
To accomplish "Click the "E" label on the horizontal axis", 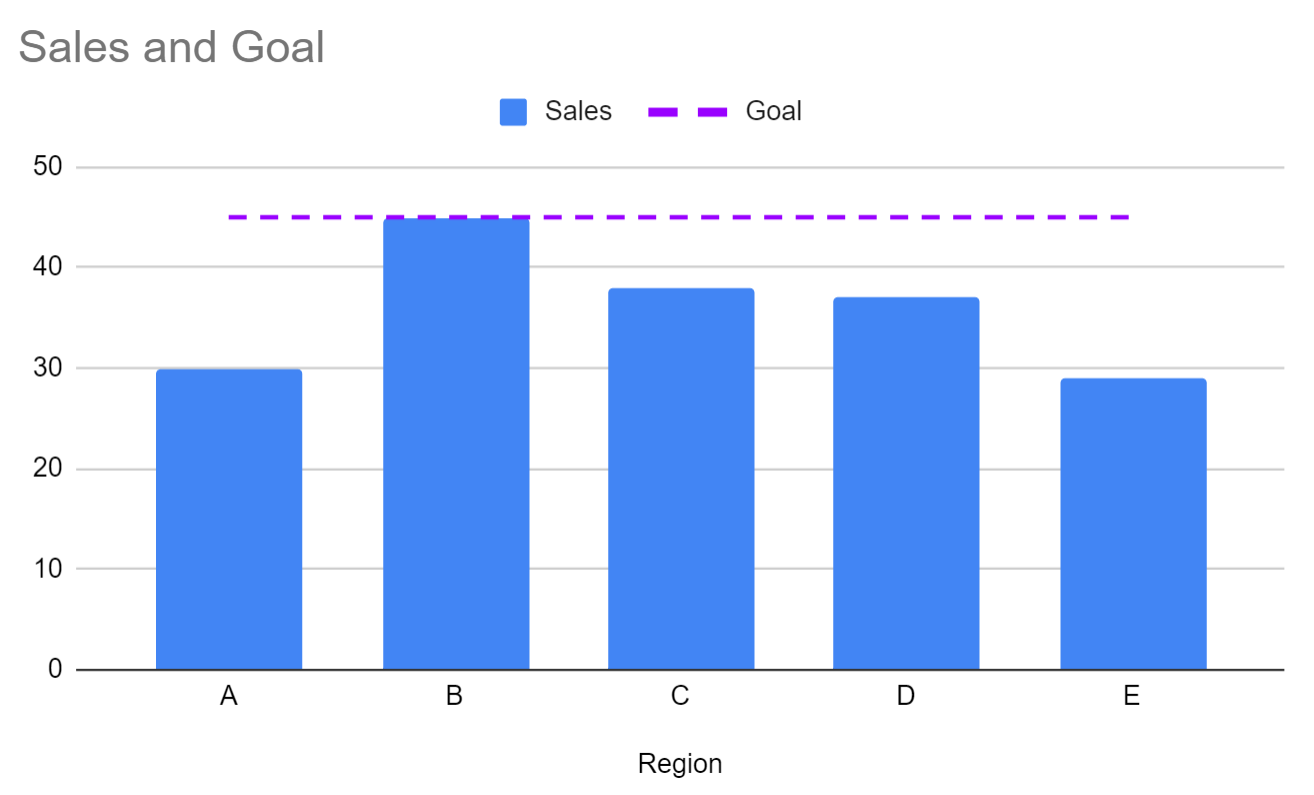I will click(x=1131, y=696).
